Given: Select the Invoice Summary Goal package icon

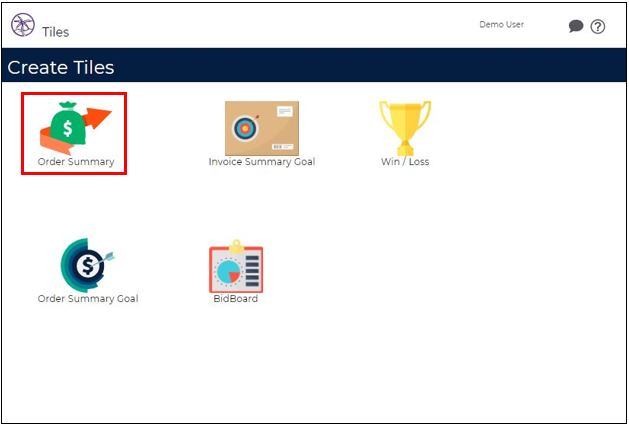Looking at the screenshot, I should click(262, 128).
